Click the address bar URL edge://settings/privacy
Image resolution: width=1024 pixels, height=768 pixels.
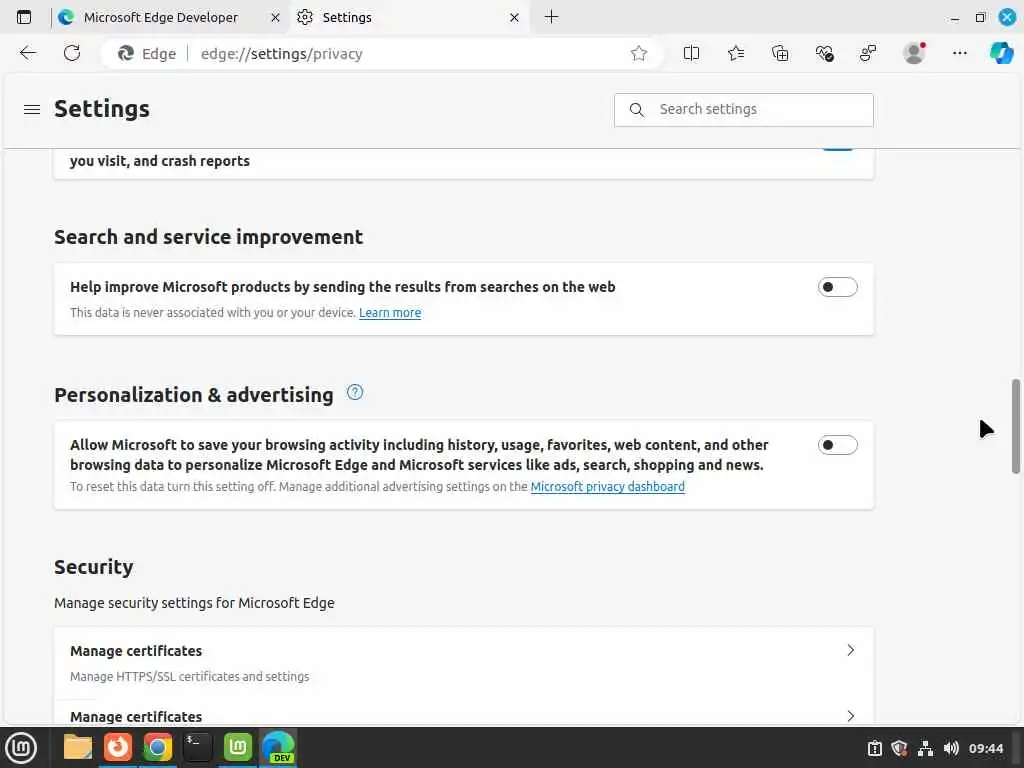(x=281, y=54)
